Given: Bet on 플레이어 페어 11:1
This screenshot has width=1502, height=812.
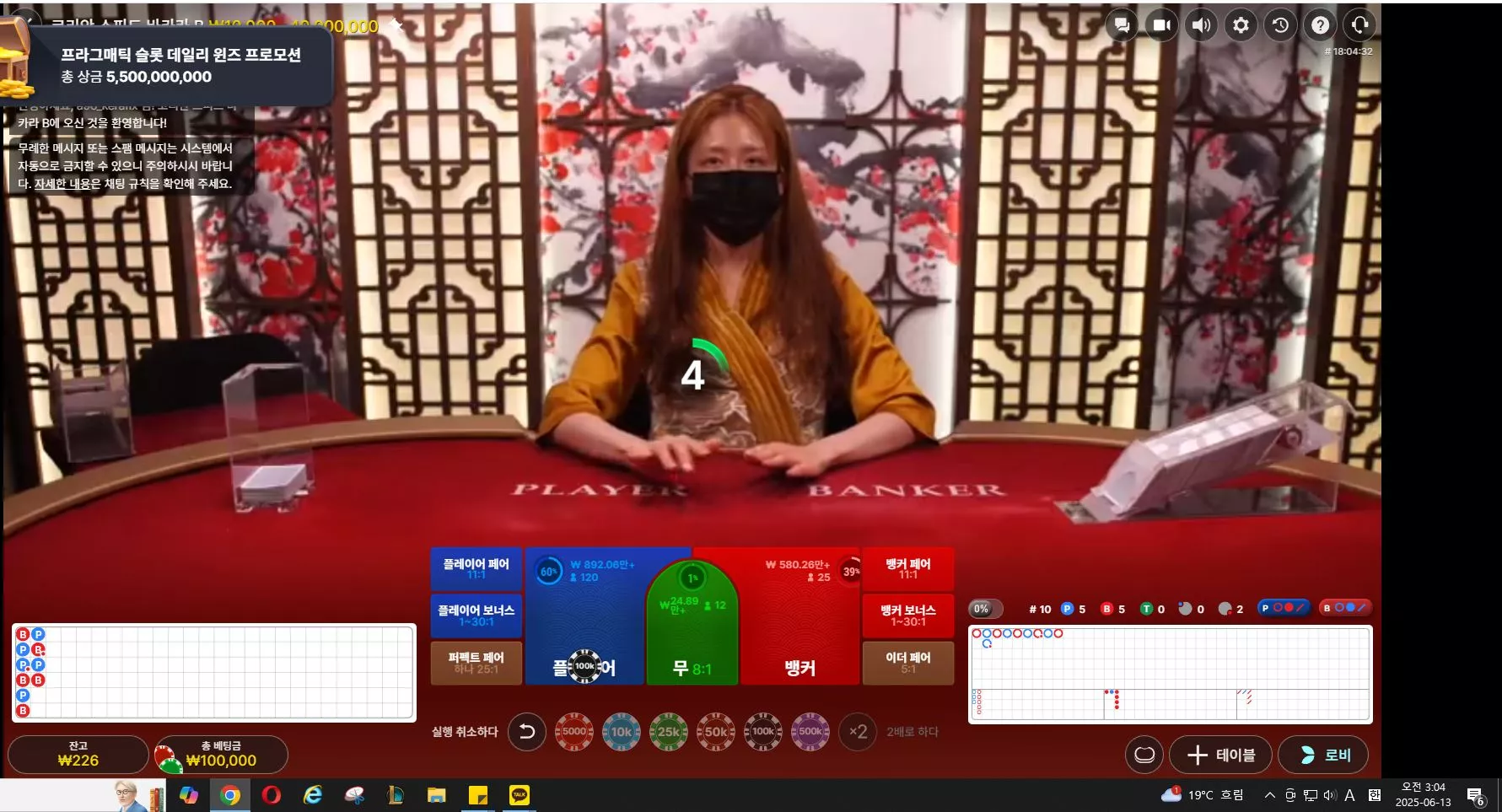Looking at the screenshot, I should [476, 569].
